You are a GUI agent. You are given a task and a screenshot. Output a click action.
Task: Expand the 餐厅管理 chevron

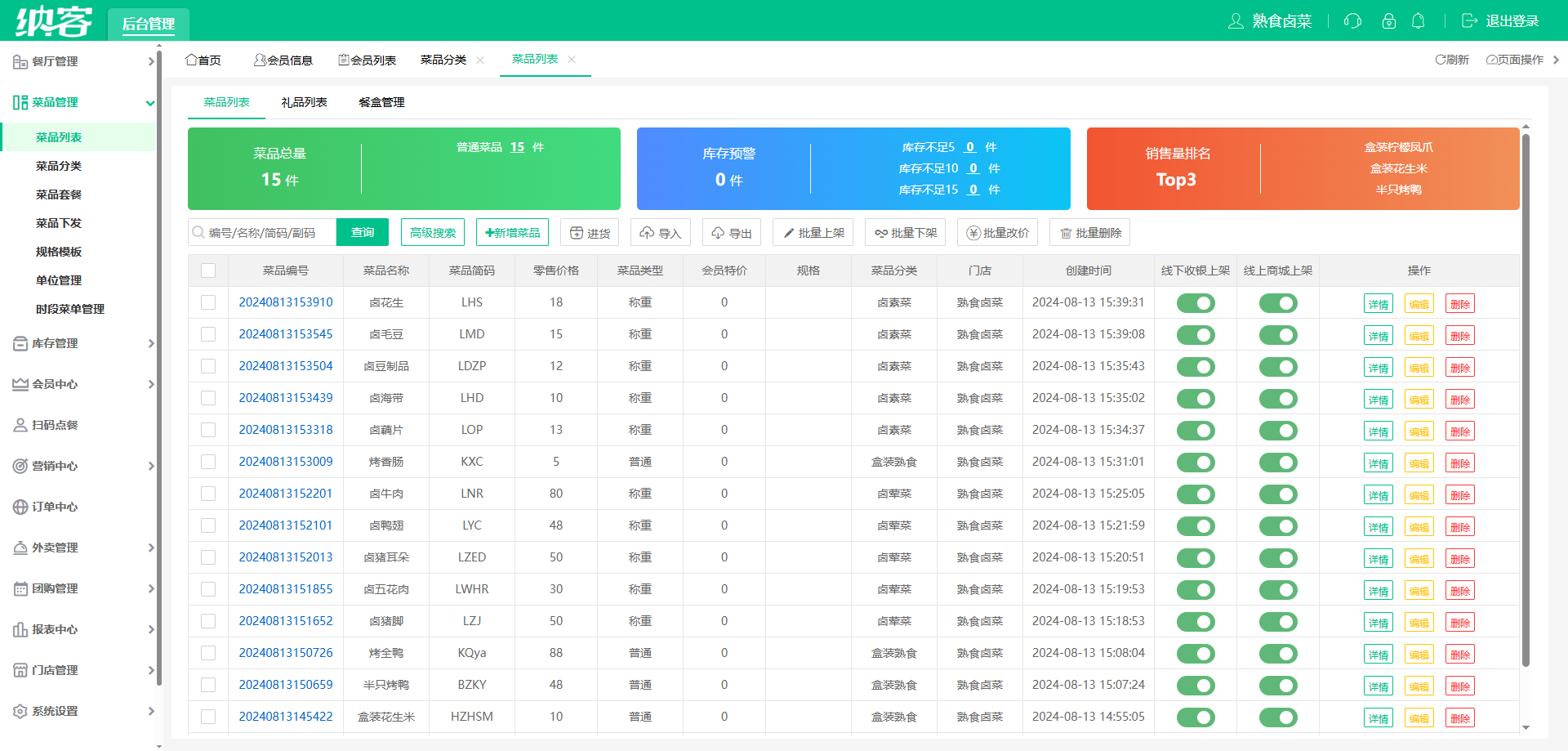[x=150, y=61]
